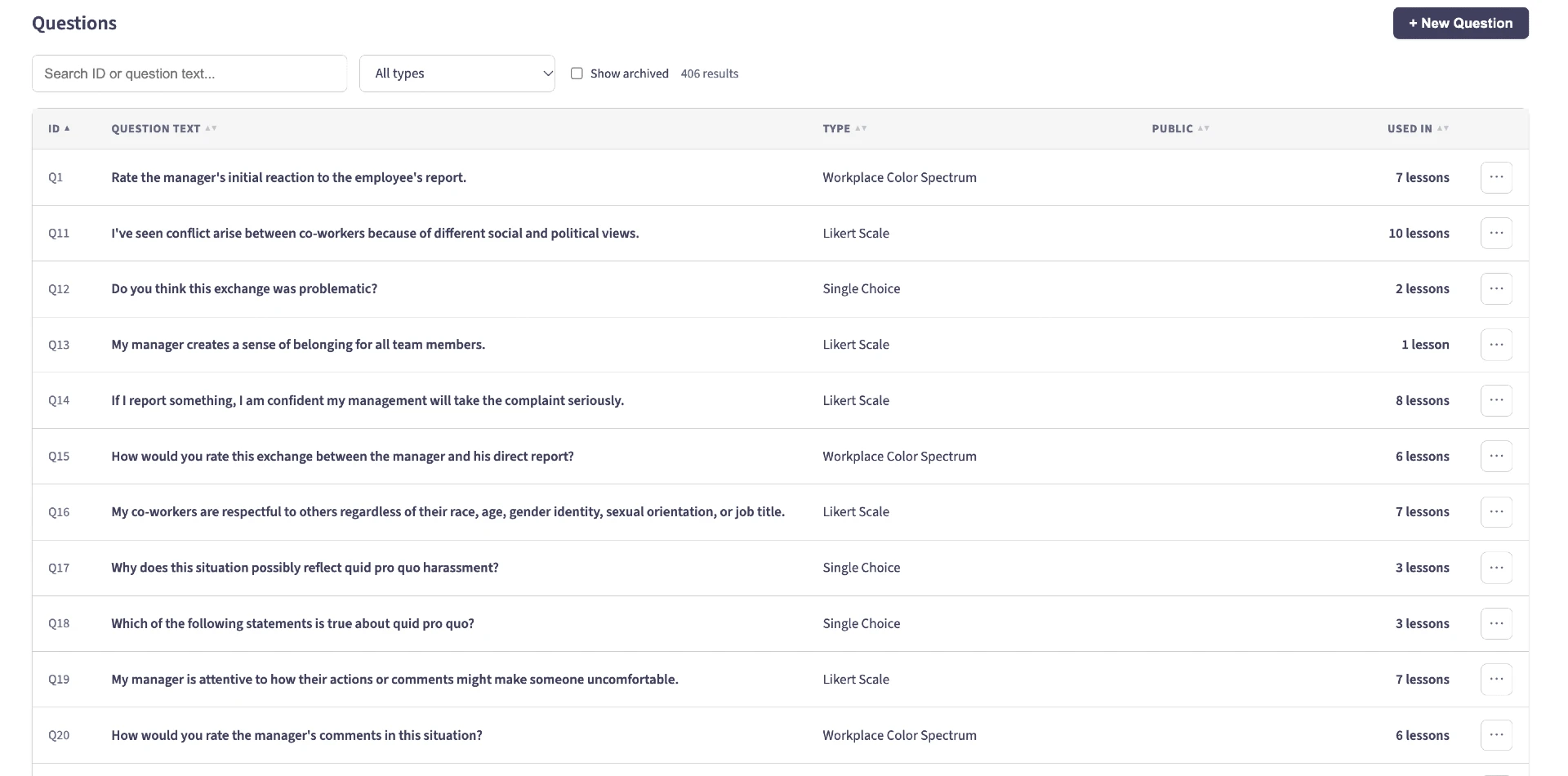Focus the Search ID or question text field

coord(189,74)
